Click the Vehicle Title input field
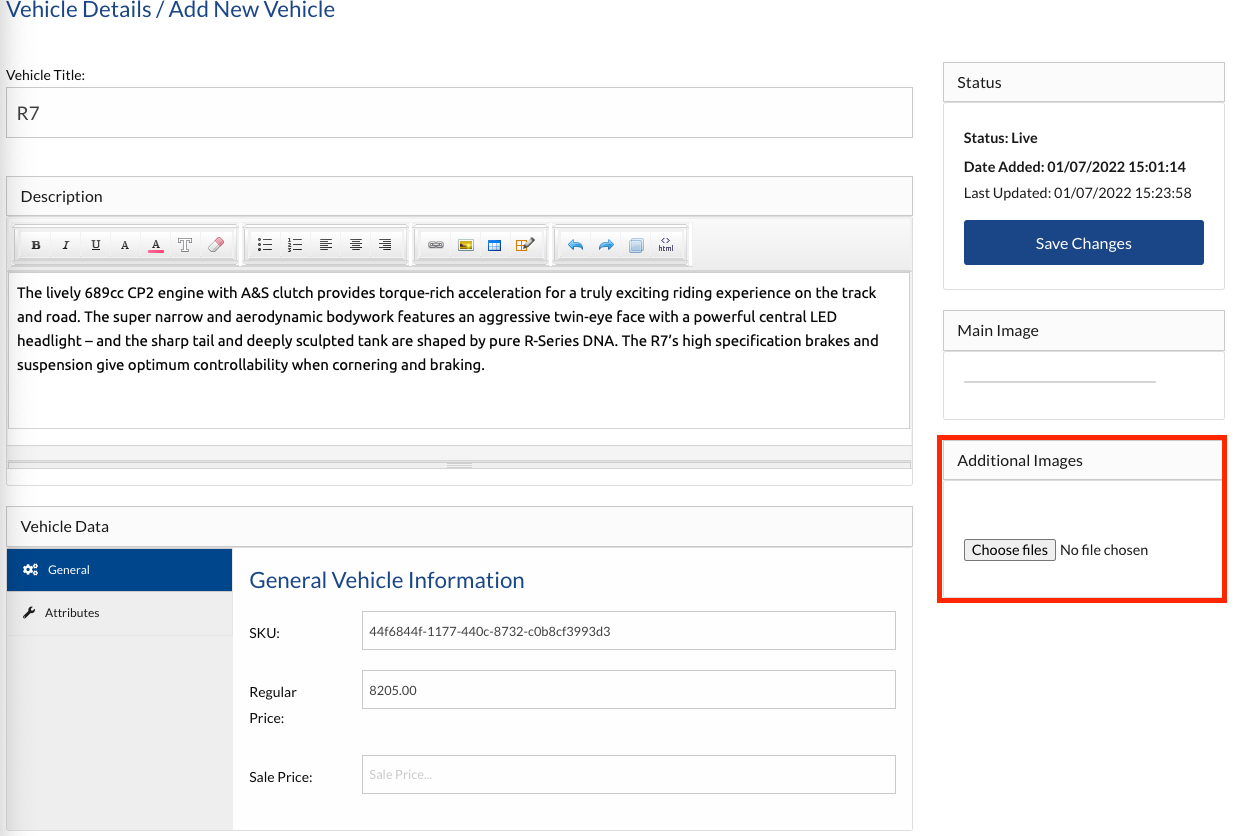The image size is (1238, 836). click(x=459, y=113)
